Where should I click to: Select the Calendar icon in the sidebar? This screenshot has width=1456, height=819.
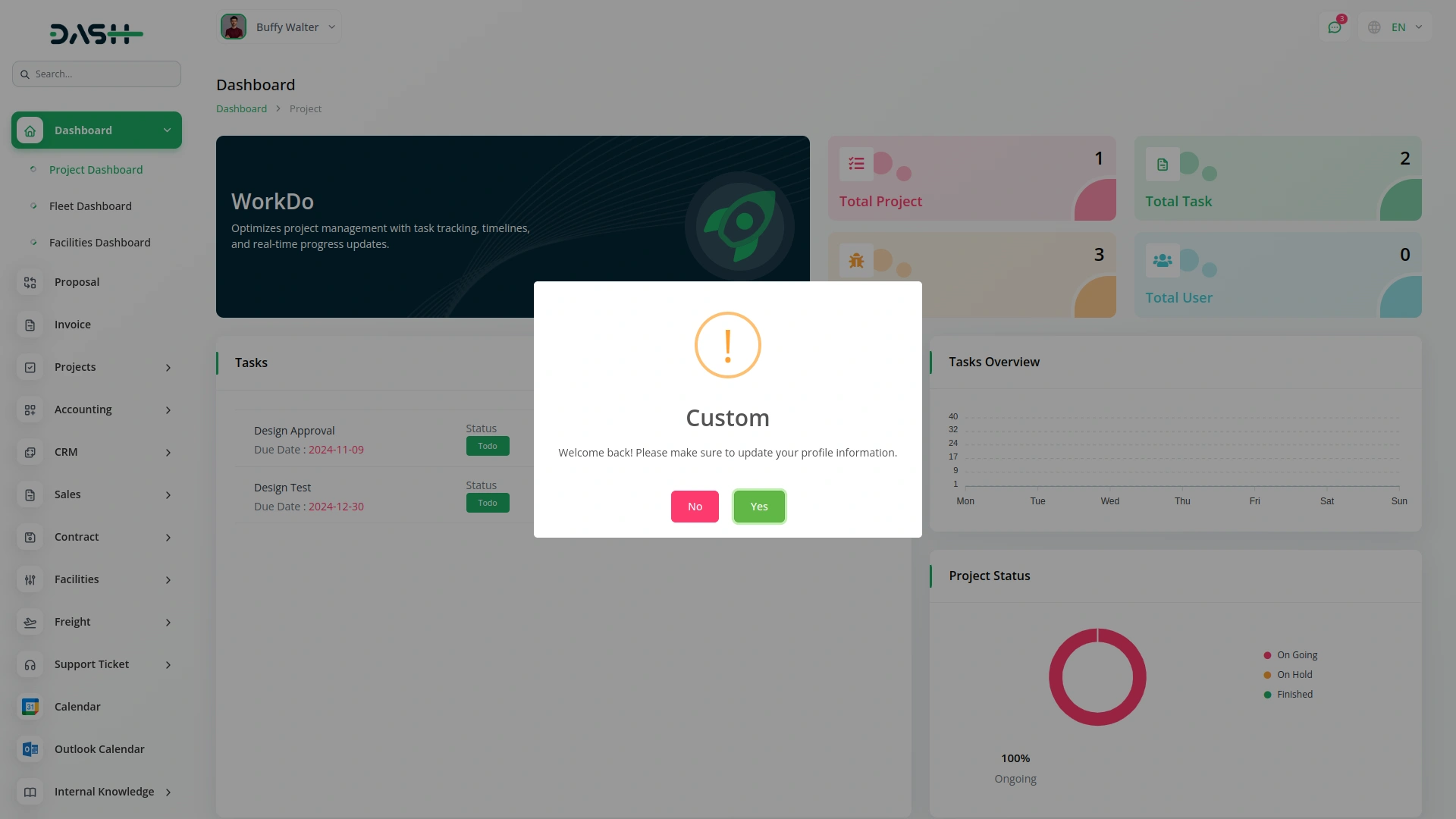pos(30,706)
